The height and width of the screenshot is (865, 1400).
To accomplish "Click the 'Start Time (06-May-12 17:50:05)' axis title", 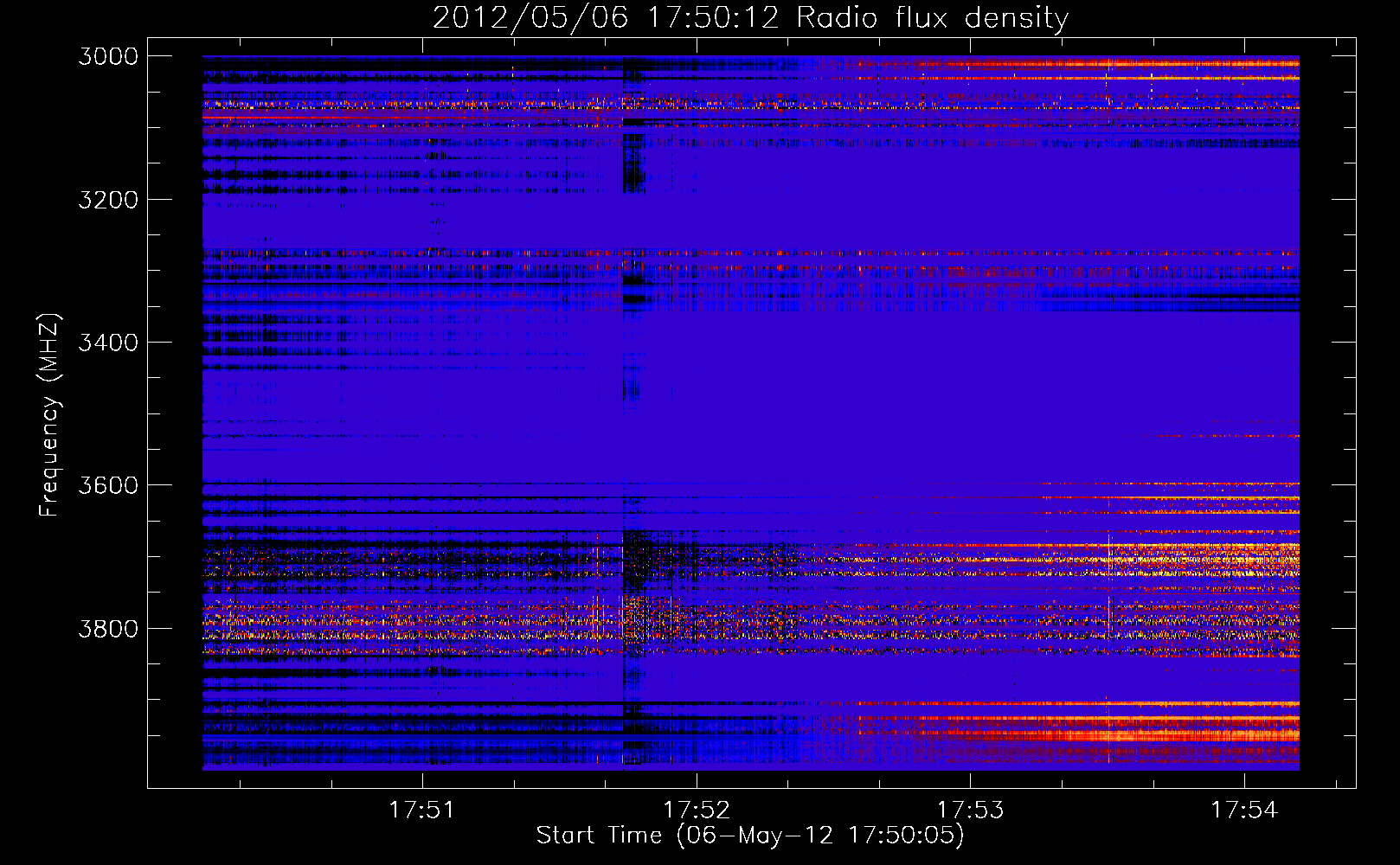I will point(750,836).
